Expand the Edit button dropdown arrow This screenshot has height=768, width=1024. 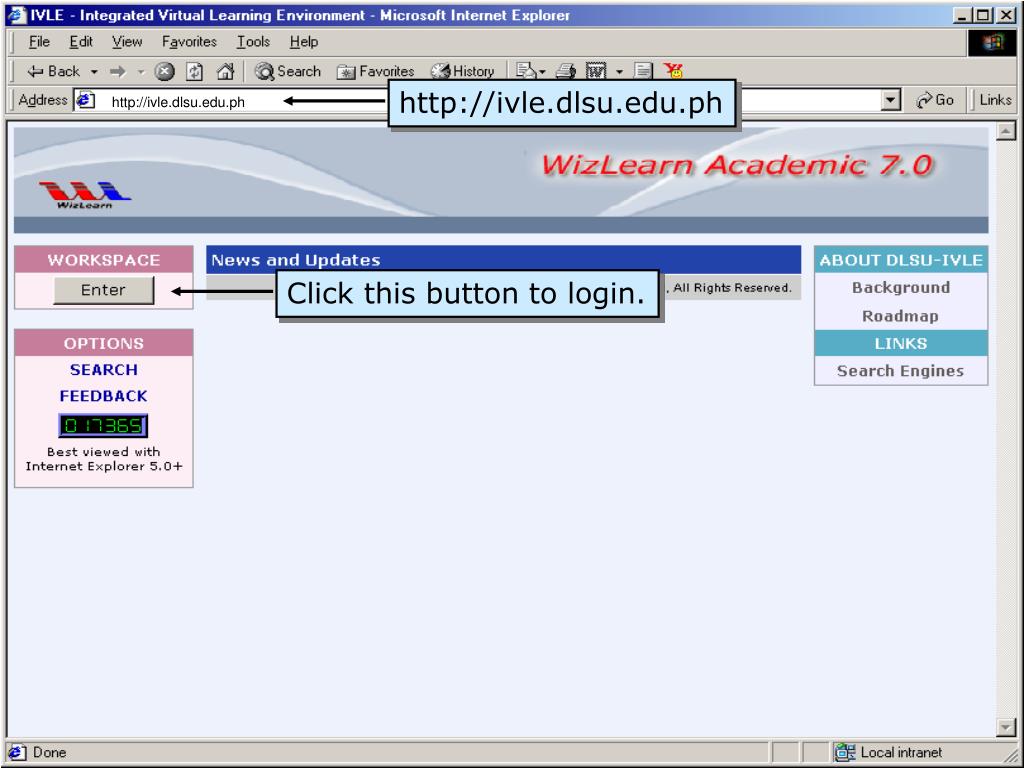[x=619, y=71]
